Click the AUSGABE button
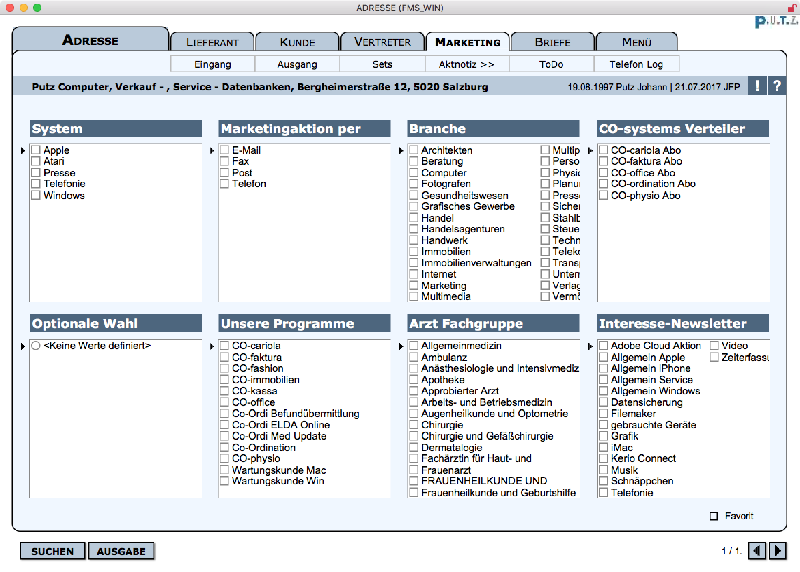Screen dimensions: 800x572 pyautogui.click(x=121, y=551)
